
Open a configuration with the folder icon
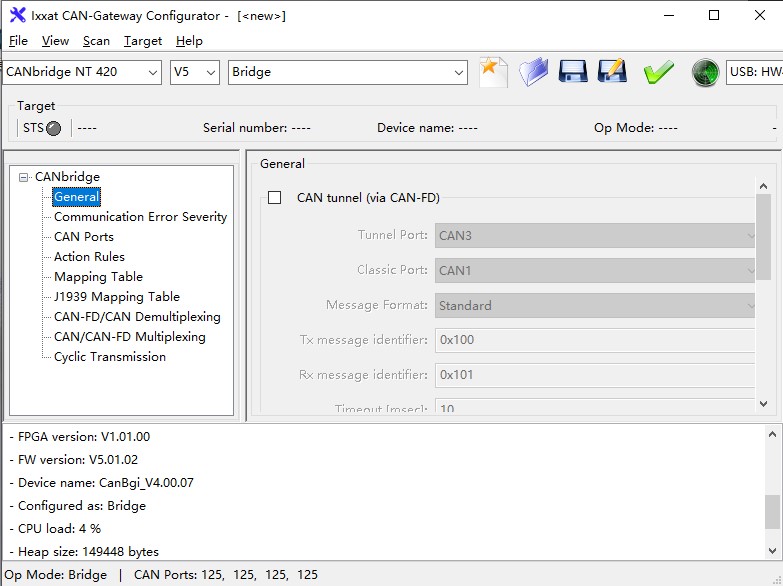[x=533, y=72]
